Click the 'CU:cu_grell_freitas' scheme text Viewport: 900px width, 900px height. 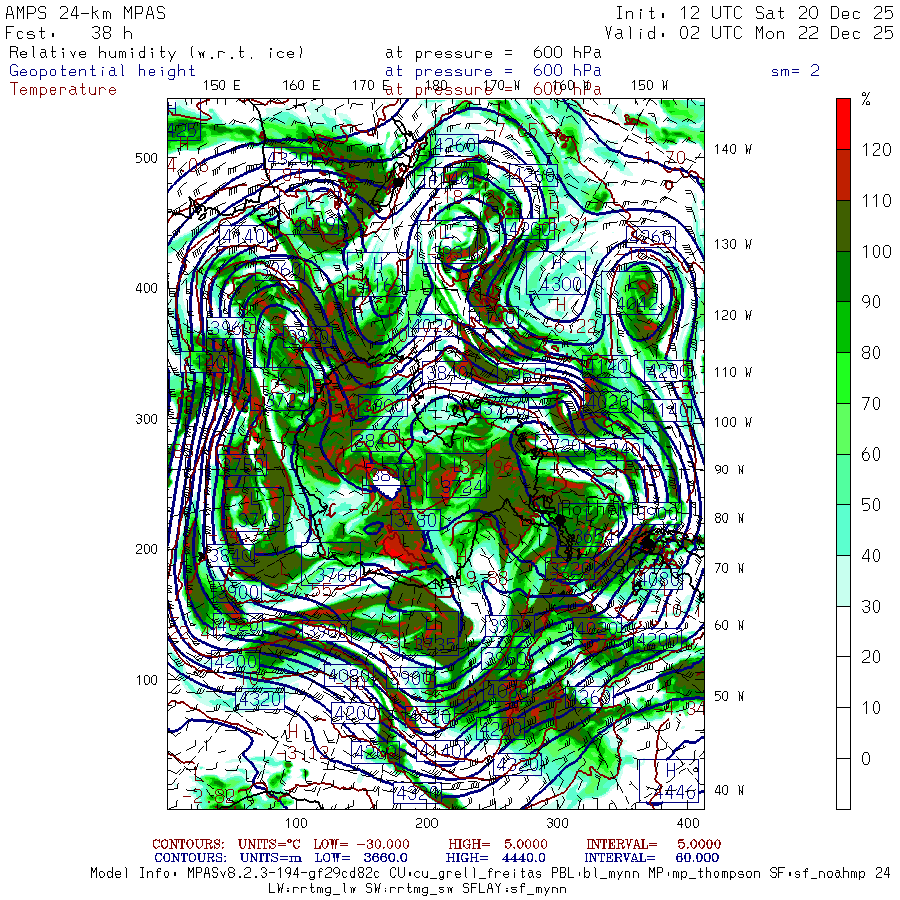[466, 874]
